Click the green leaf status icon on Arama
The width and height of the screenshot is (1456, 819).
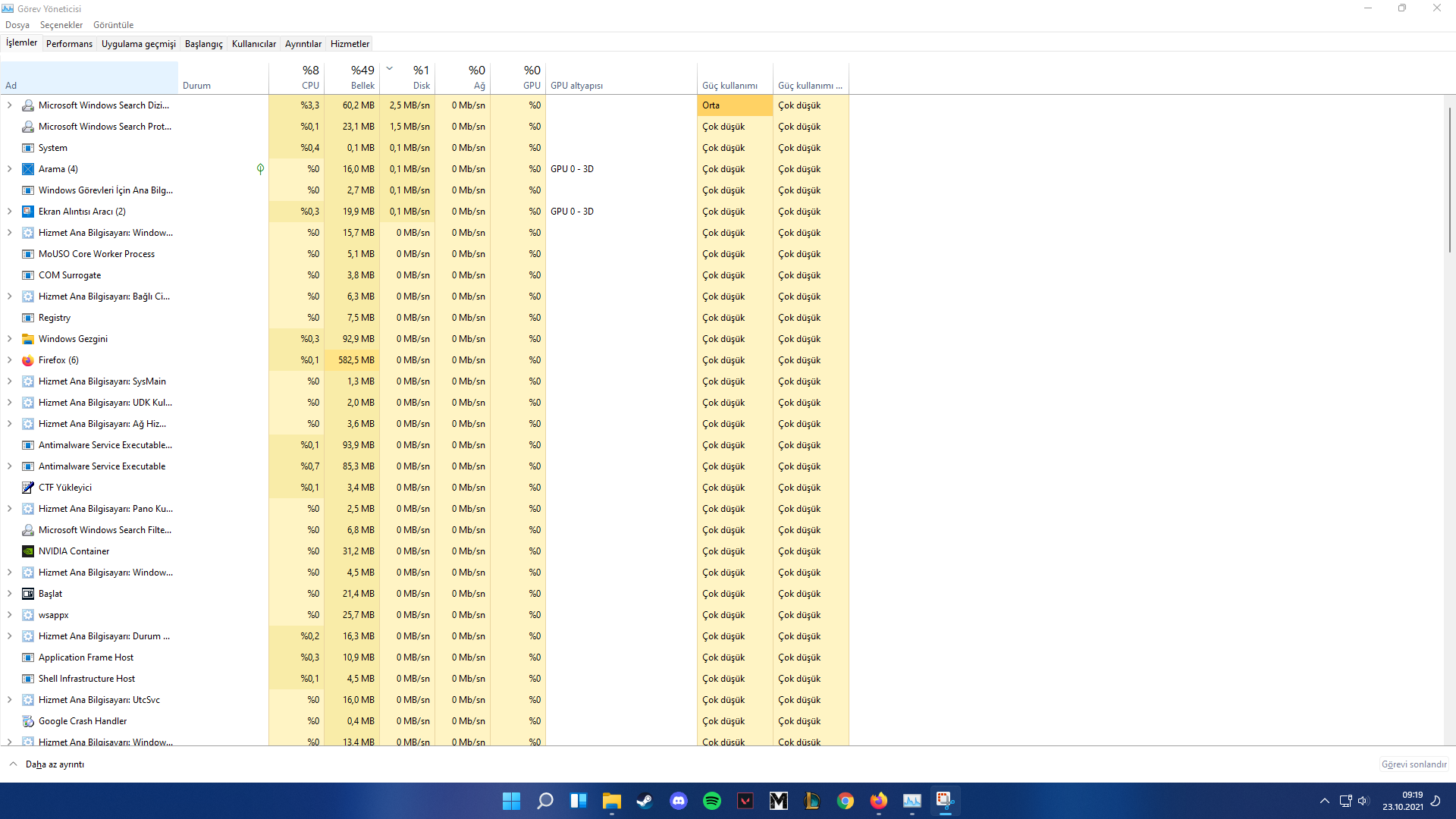pos(260,169)
